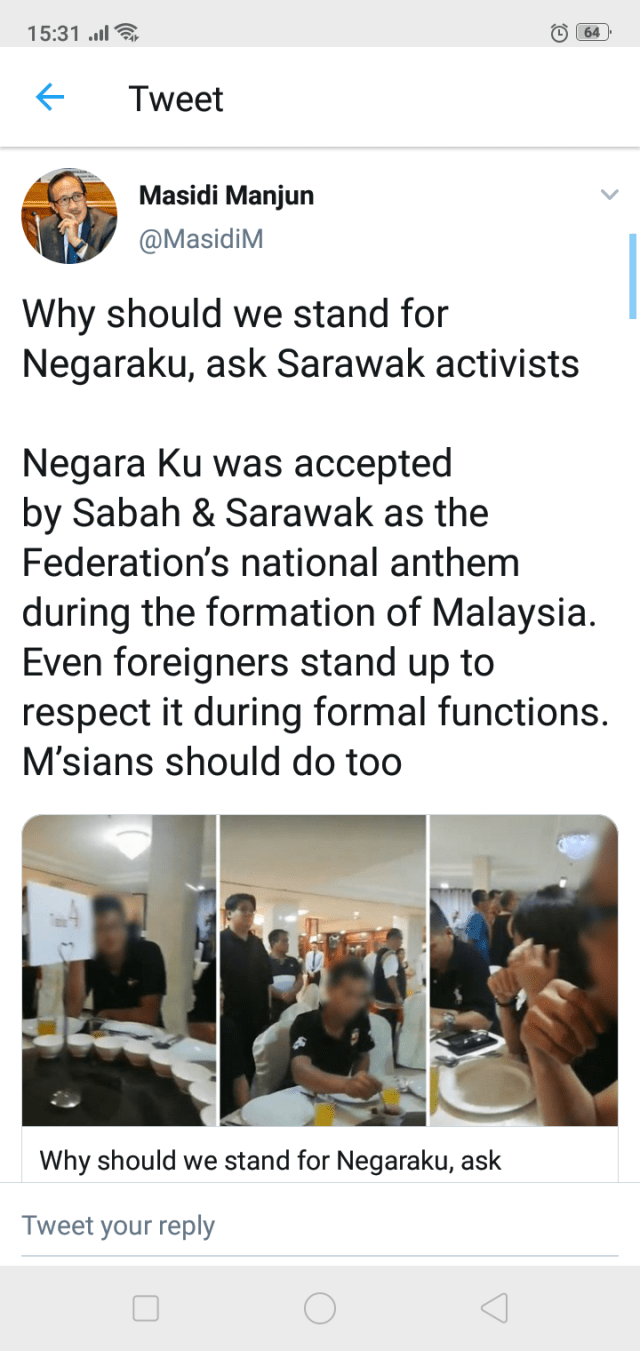Tap the Android home circle button
This screenshot has height=1351, width=640.
(320, 1308)
